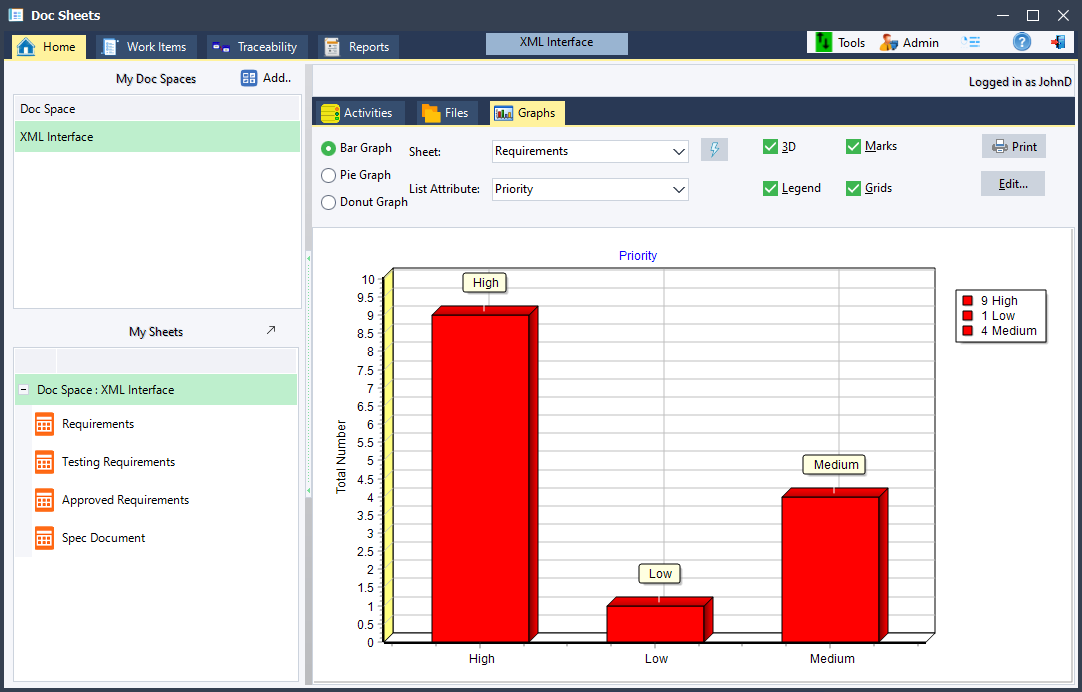Click the exit/logout door icon
Viewport: 1082px width, 692px height.
pos(1058,42)
